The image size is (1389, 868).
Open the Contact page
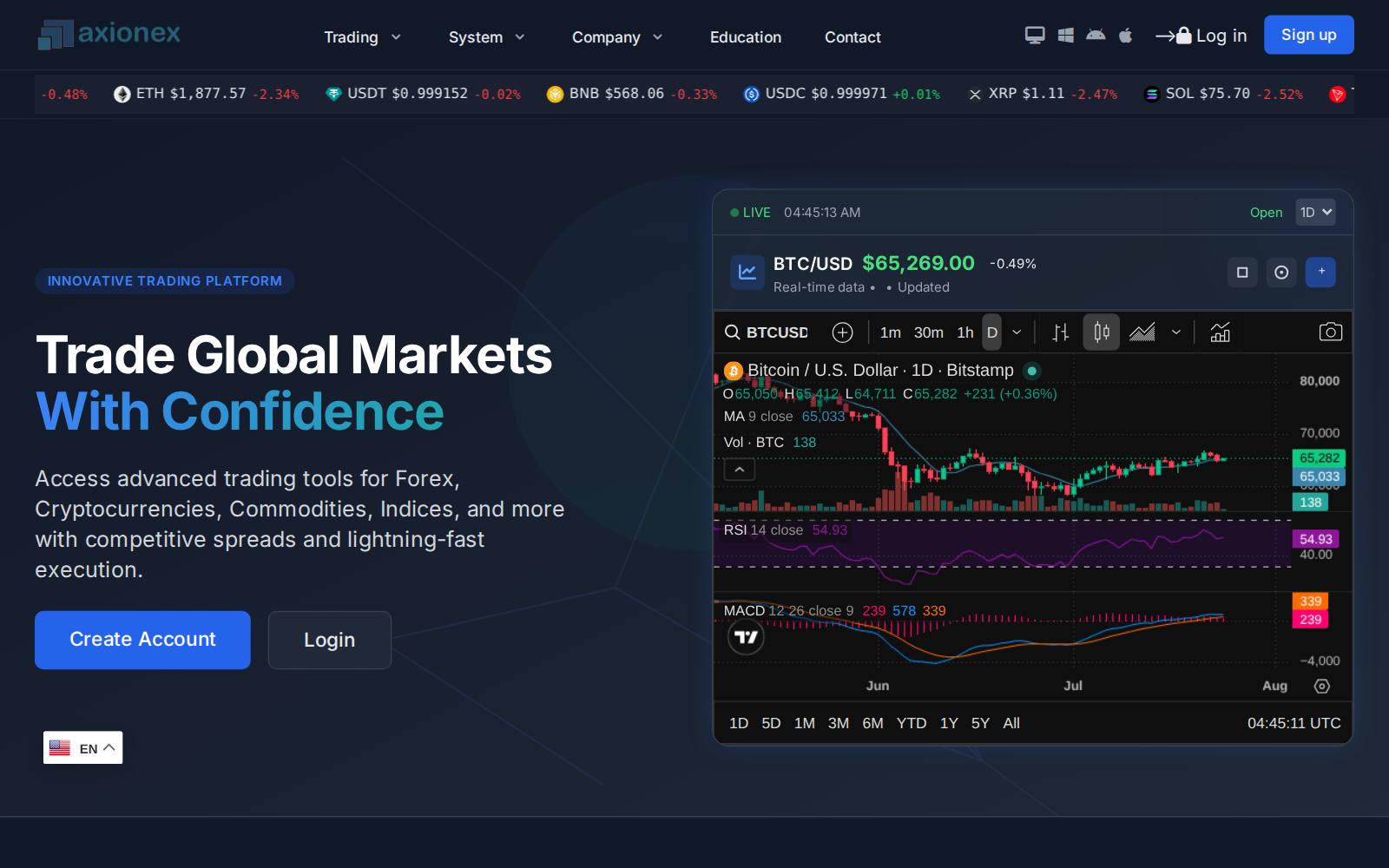[x=852, y=37]
